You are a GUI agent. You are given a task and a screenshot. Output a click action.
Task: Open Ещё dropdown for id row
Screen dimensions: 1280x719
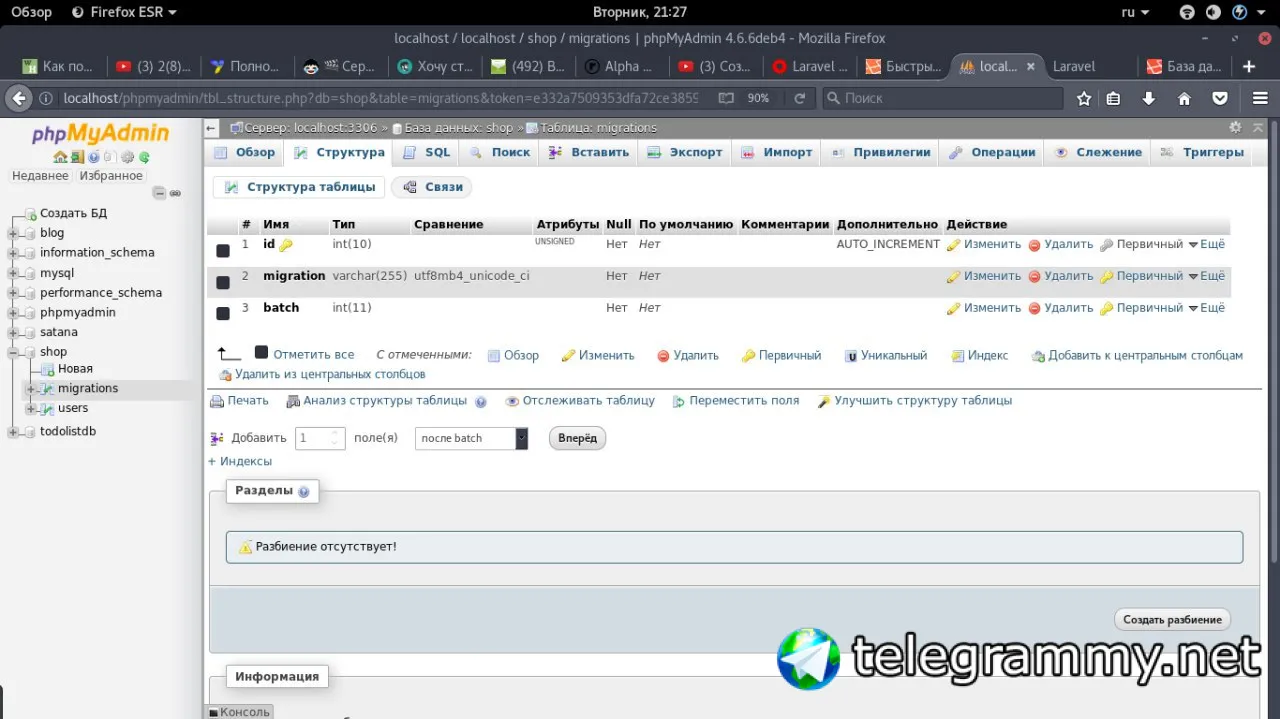[x=1206, y=245]
